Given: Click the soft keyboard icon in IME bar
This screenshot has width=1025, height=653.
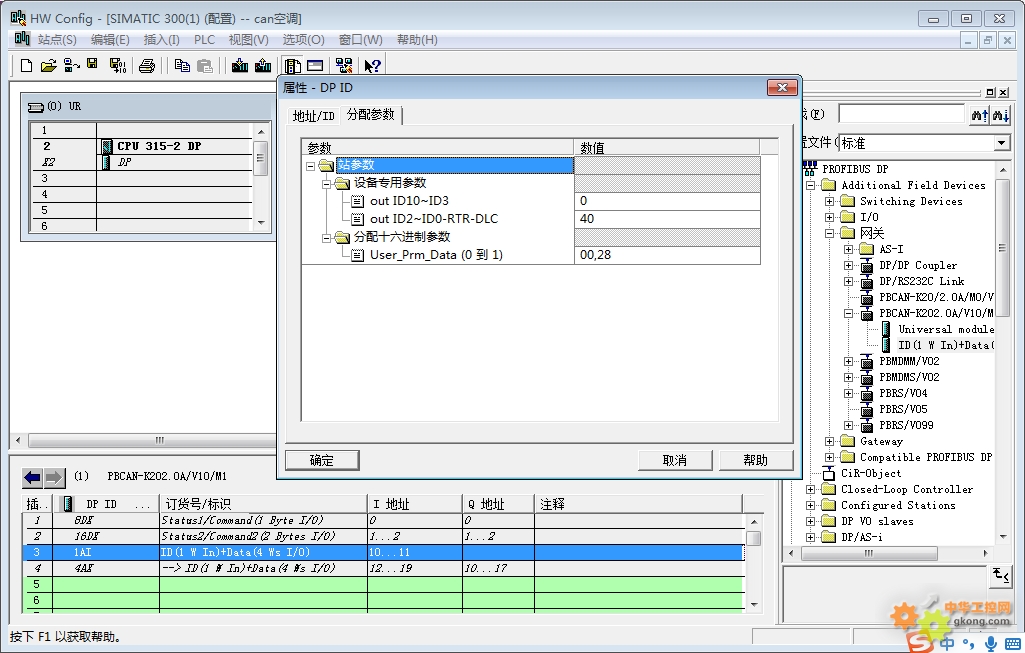Looking at the screenshot, I should pyautogui.click(x=1012, y=643).
